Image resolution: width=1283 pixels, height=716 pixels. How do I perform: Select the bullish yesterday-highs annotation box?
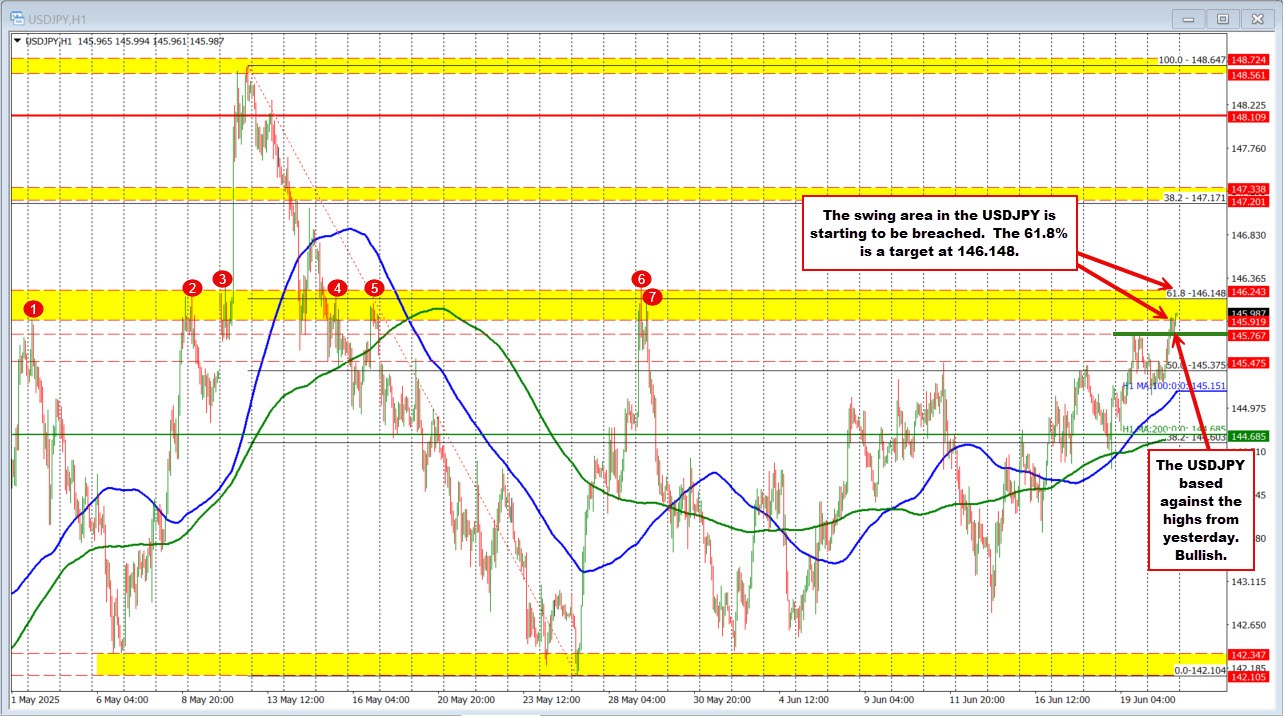pos(1200,510)
